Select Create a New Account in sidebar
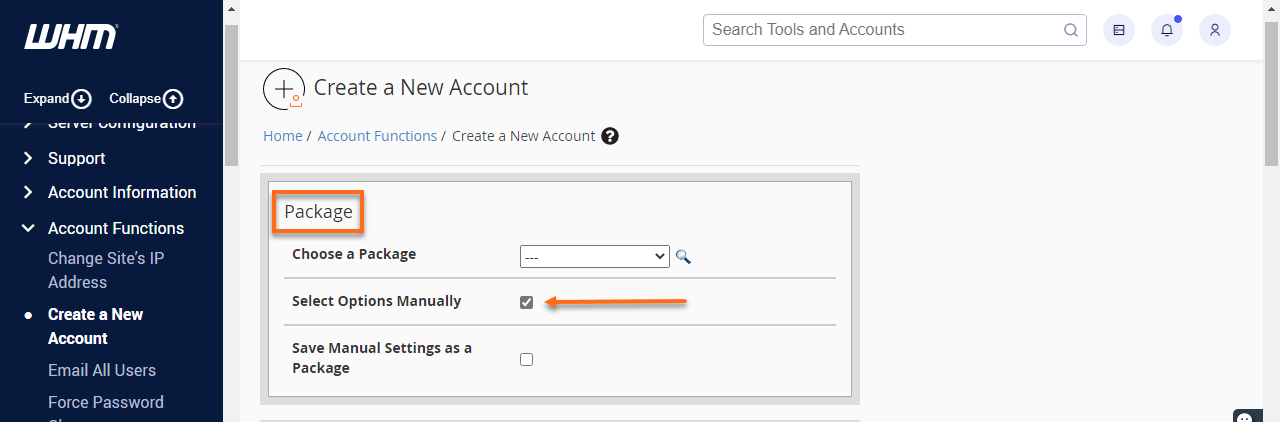 pyautogui.click(x=95, y=326)
